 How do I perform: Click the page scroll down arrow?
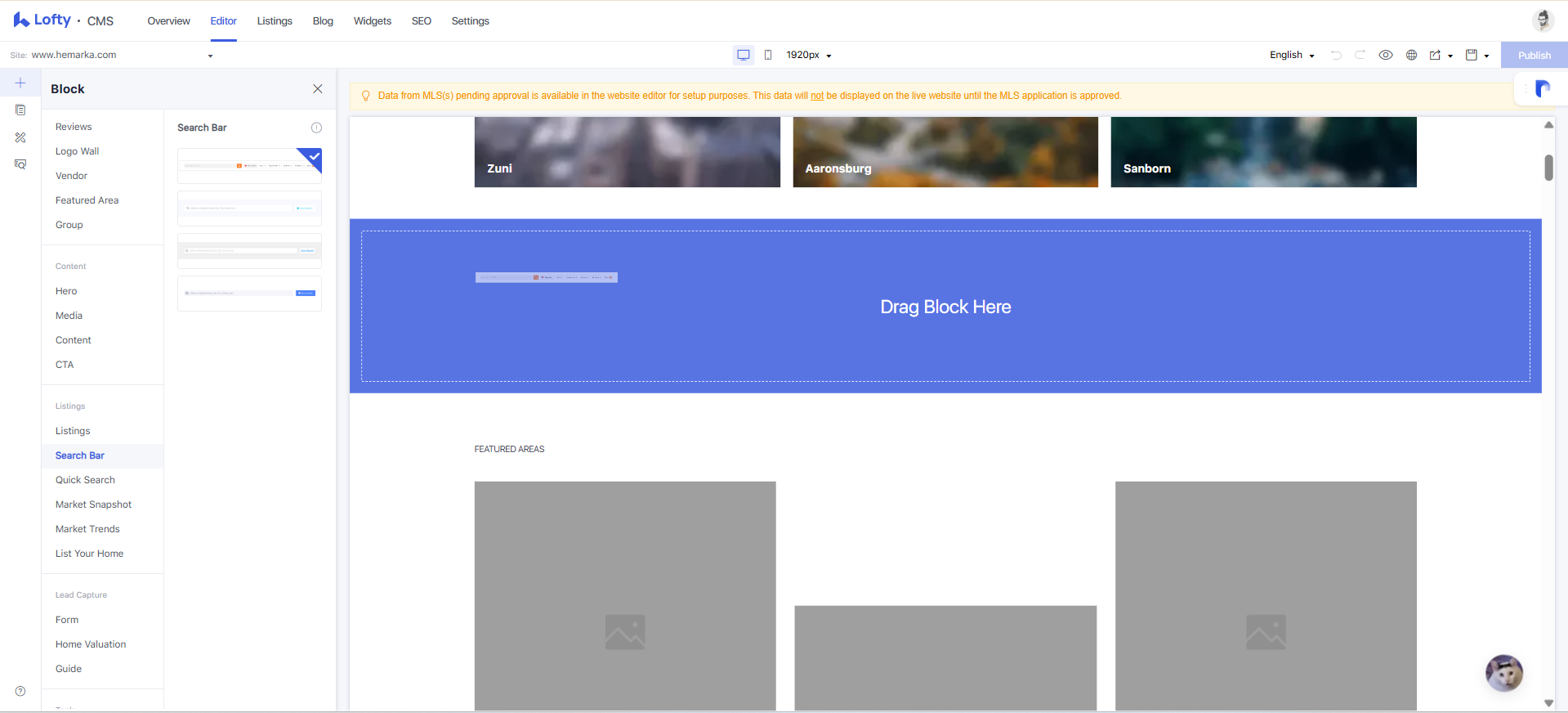1548,703
